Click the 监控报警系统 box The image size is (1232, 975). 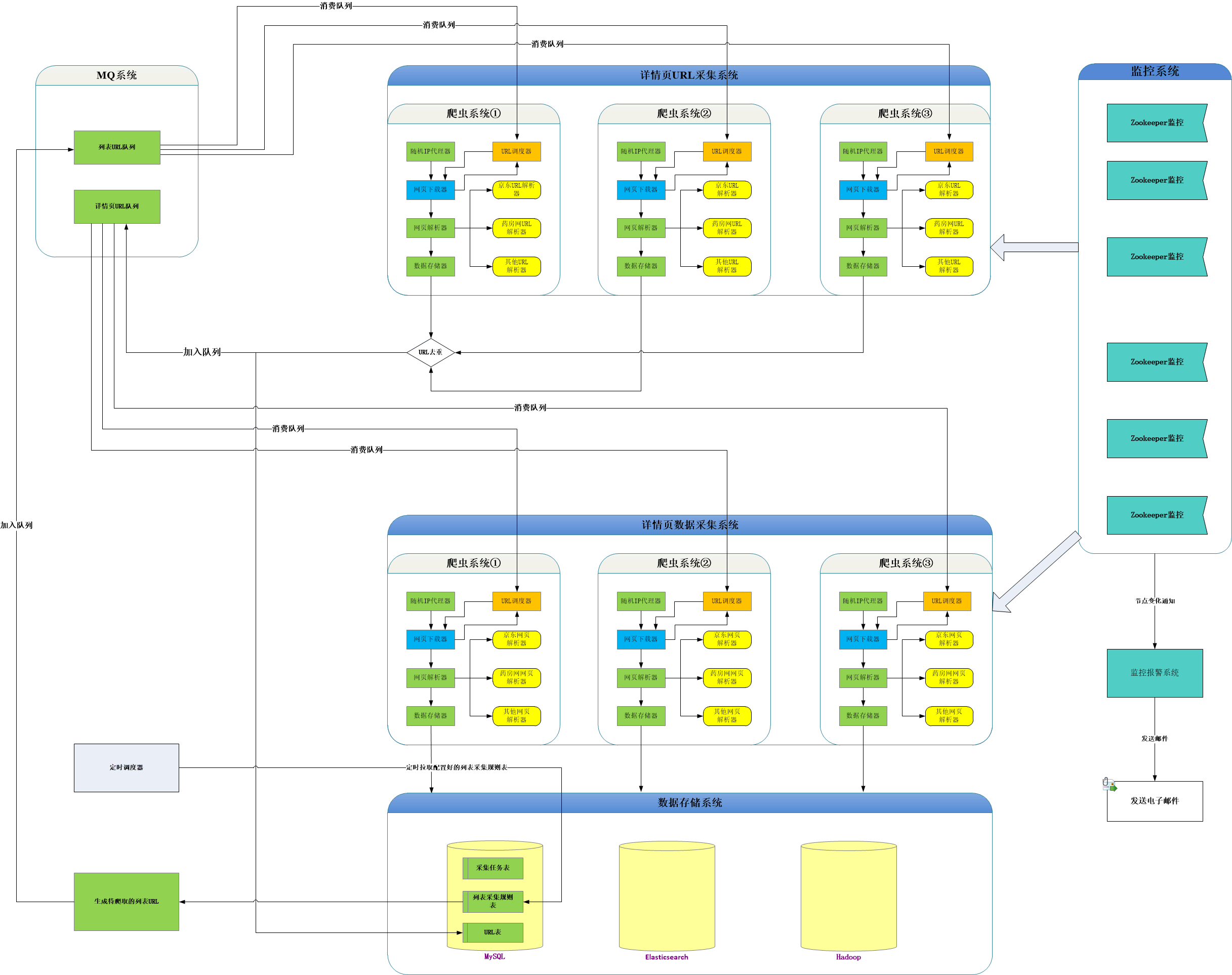tap(1155, 673)
